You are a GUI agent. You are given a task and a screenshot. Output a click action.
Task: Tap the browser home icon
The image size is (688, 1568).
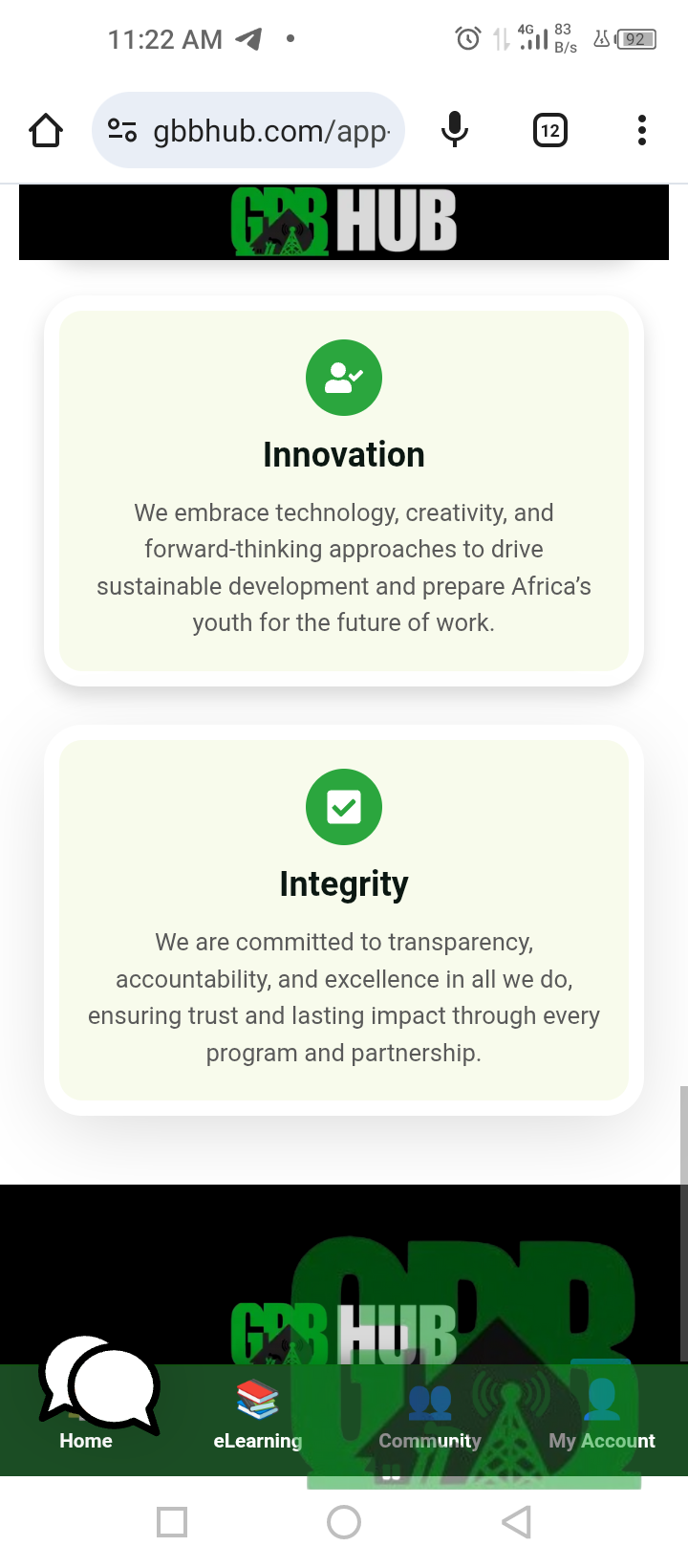(46, 130)
